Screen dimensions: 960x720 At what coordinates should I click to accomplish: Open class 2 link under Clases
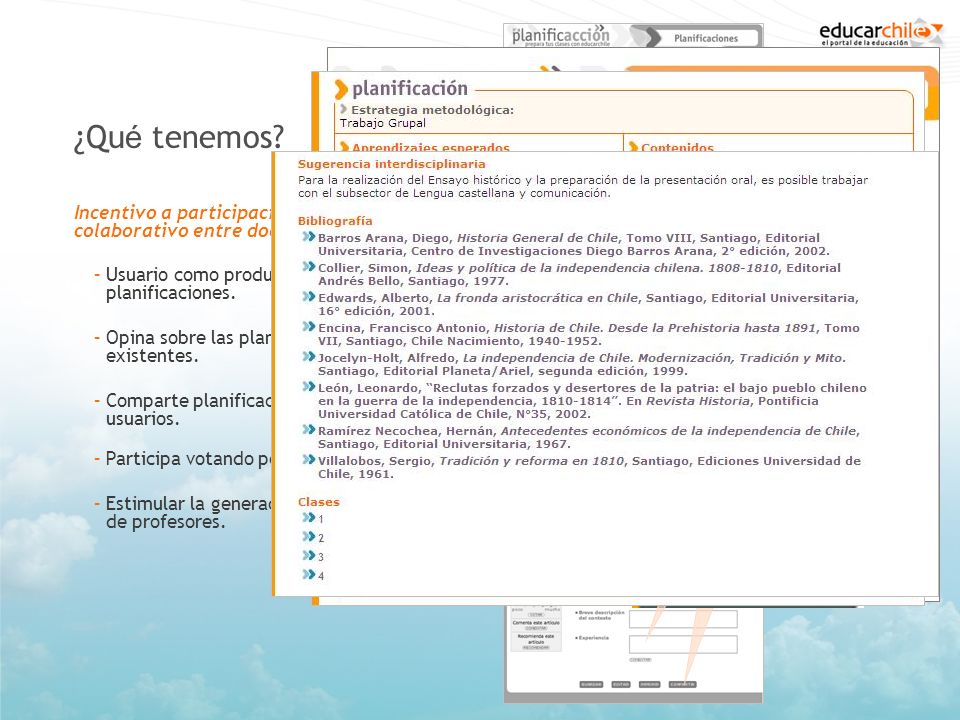pyautogui.click(x=321, y=538)
